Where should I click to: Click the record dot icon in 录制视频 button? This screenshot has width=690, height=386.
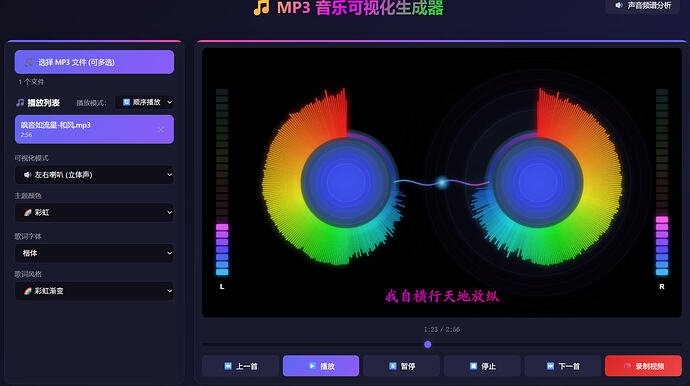click(x=628, y=366)
